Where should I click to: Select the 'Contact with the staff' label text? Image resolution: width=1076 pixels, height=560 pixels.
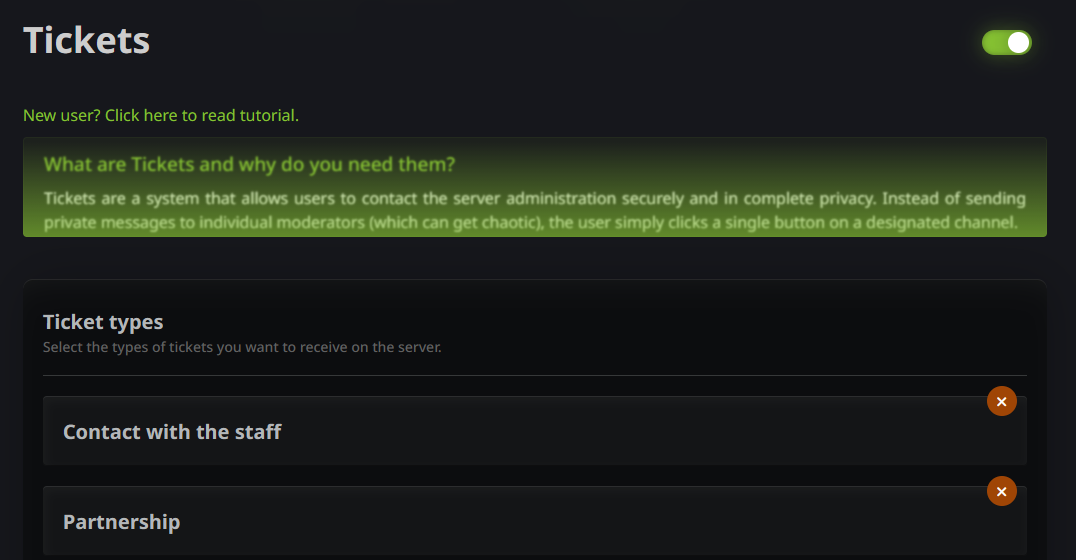172,432
